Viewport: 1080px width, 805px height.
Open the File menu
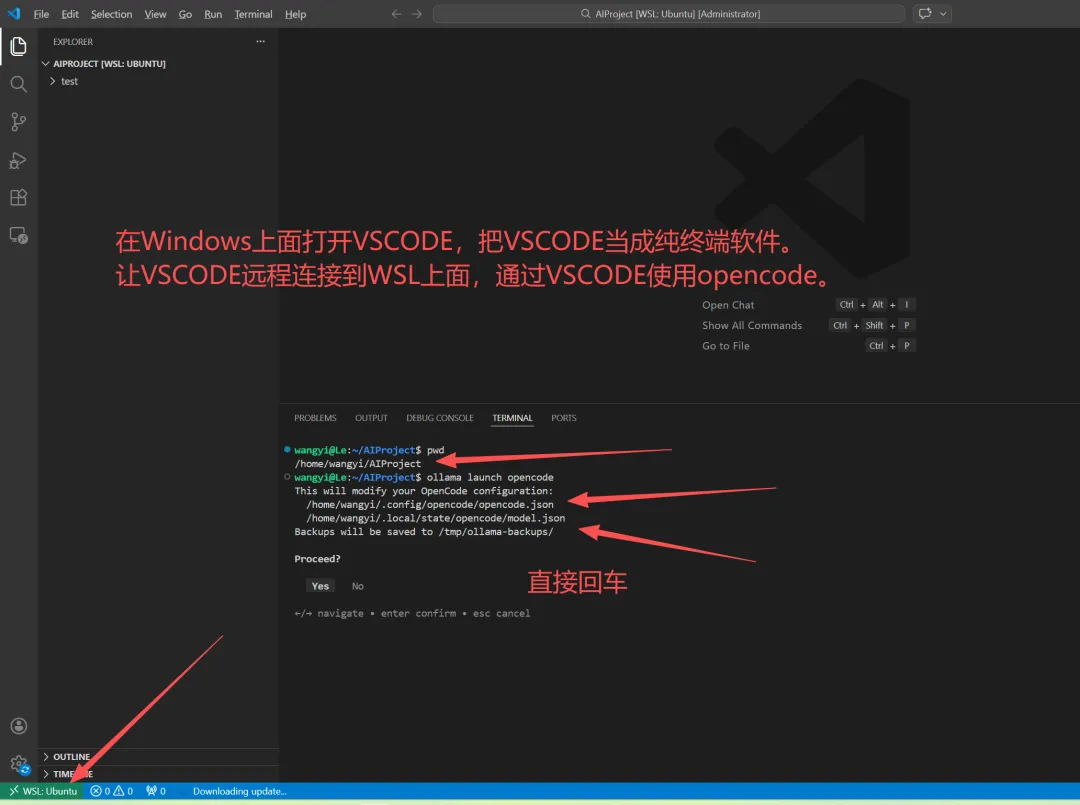41,14
